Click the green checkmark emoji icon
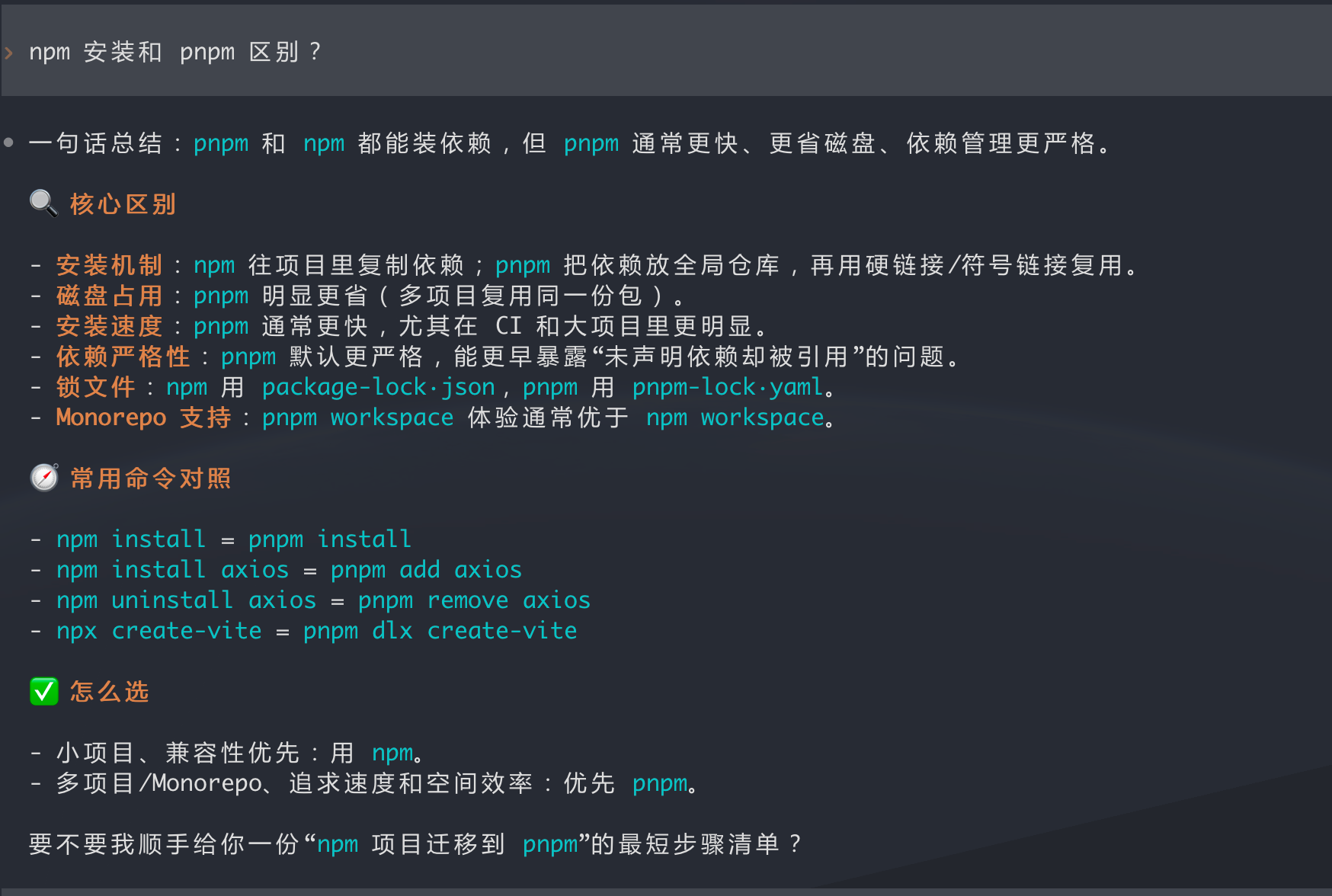1332x896 pixels. point(44,691)
